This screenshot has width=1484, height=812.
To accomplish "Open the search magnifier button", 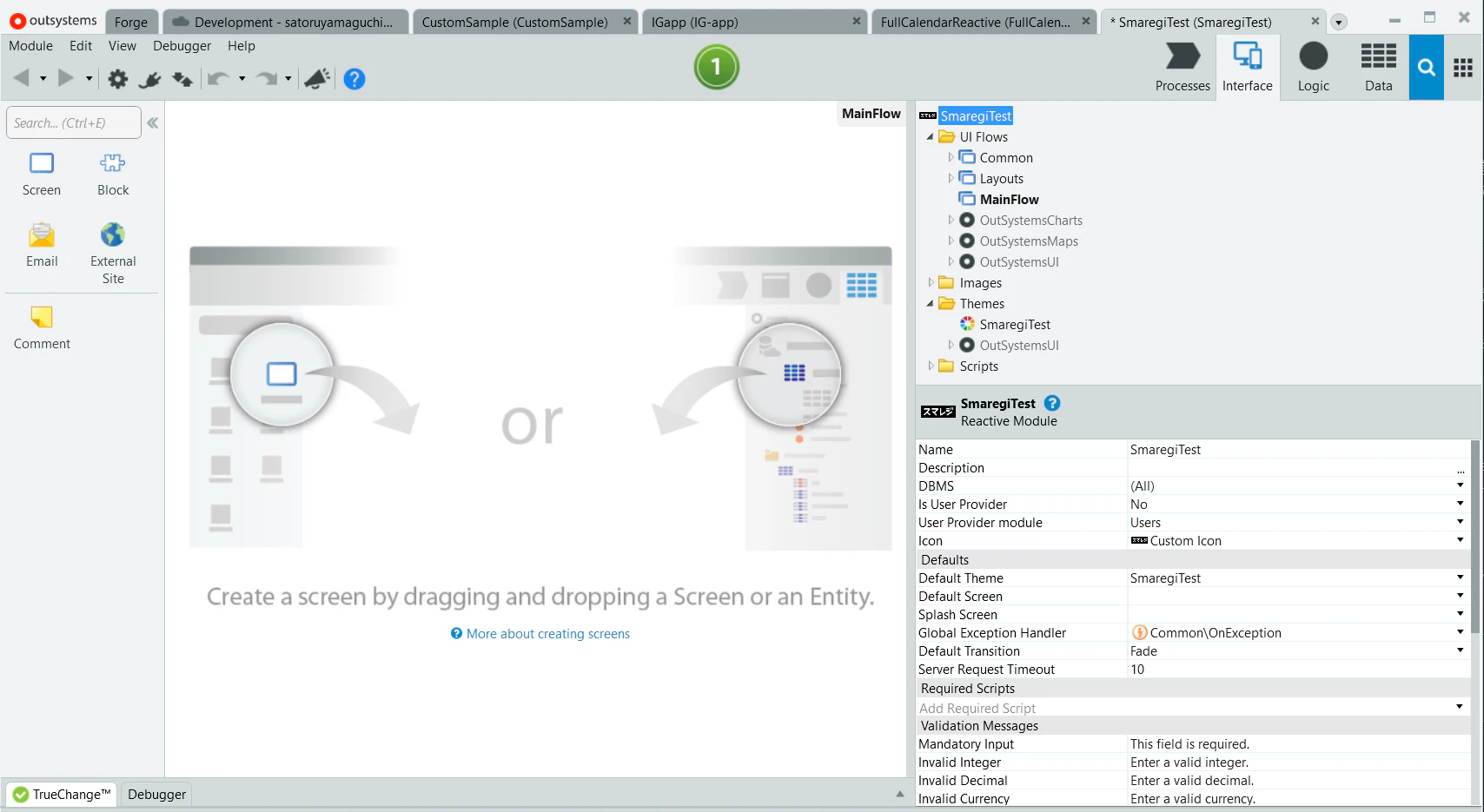I will tap(1426, 68).
